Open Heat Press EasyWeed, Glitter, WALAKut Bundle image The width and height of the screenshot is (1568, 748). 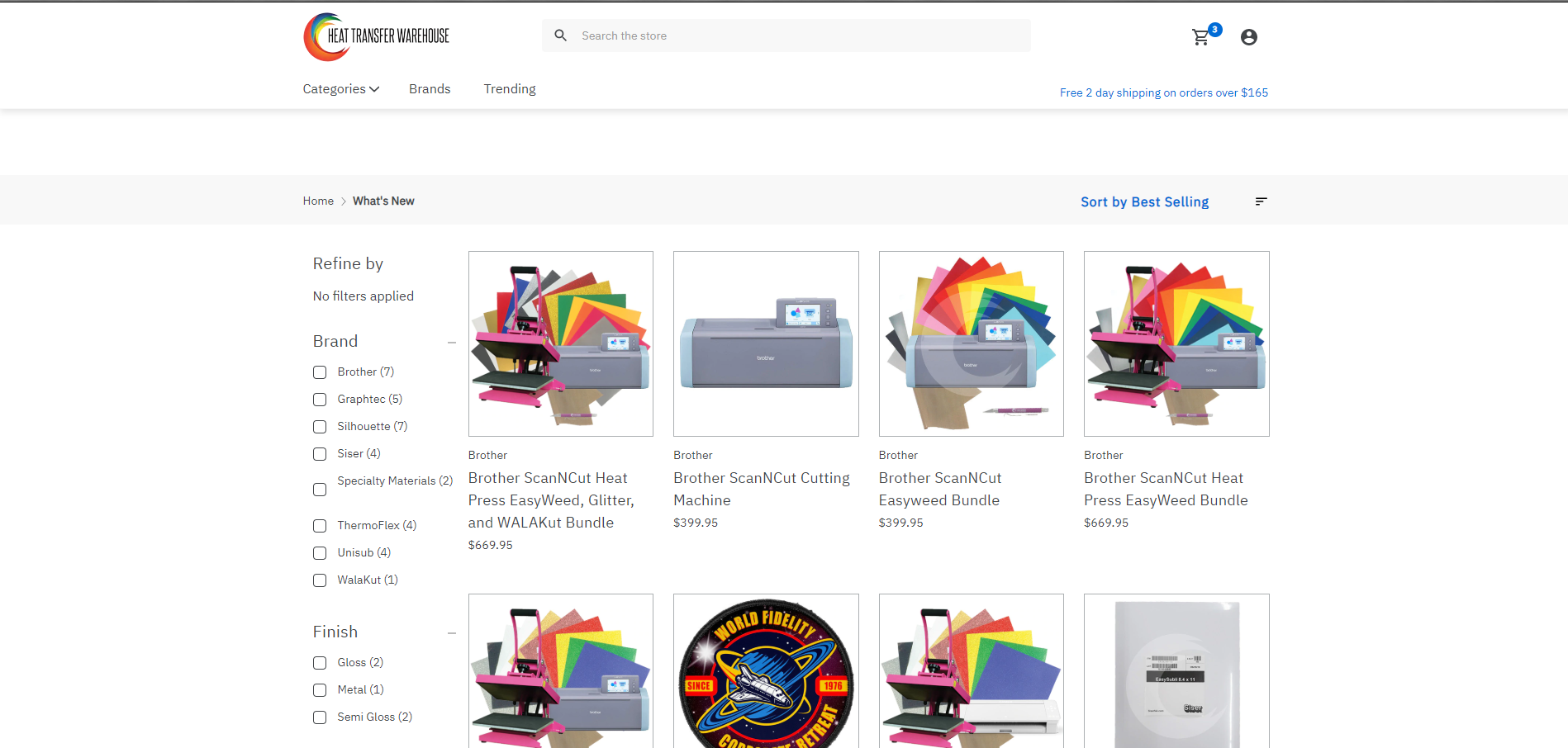tap(561, 343)
